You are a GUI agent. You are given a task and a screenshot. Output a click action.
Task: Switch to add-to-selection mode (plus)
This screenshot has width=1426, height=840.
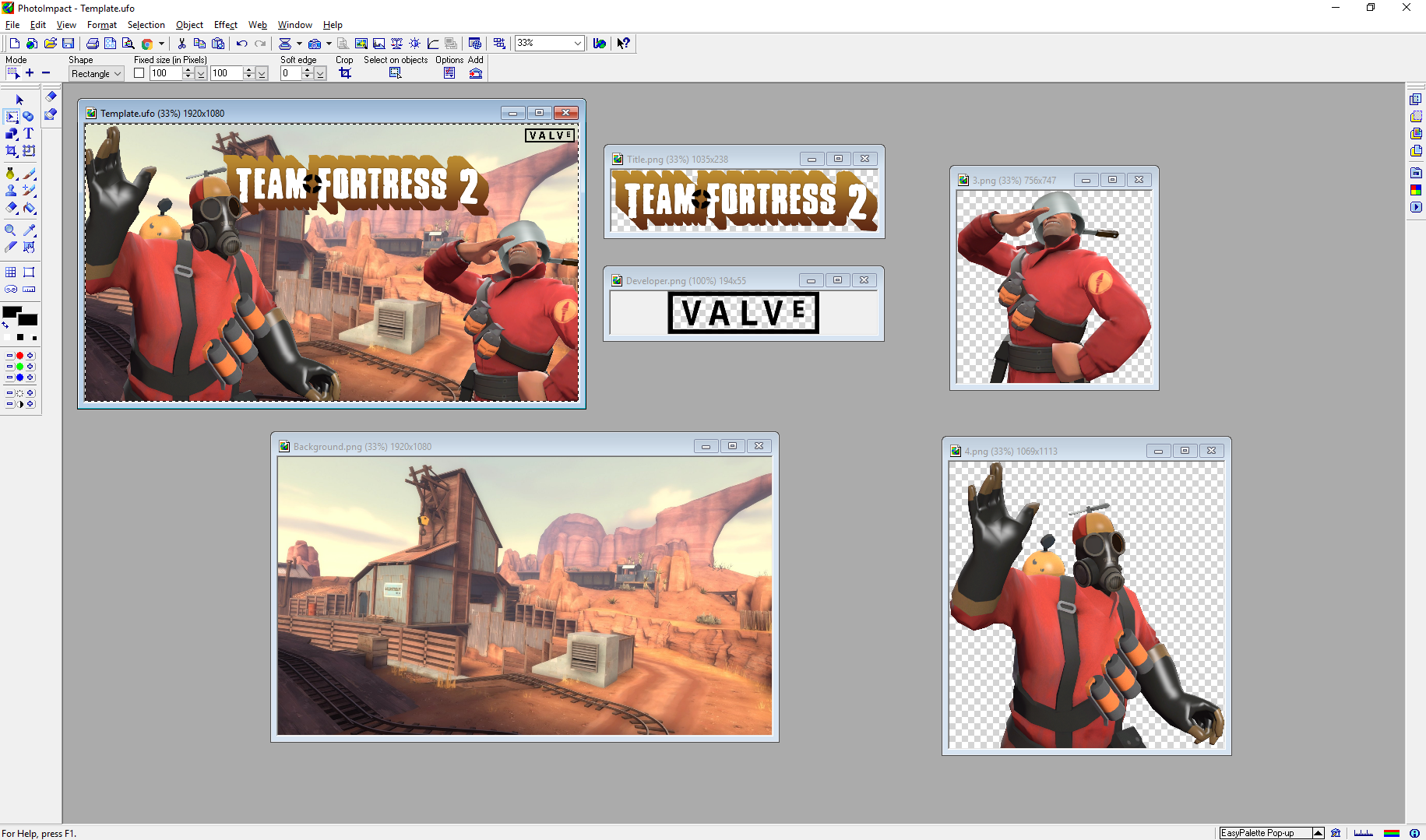pos(30,73)
